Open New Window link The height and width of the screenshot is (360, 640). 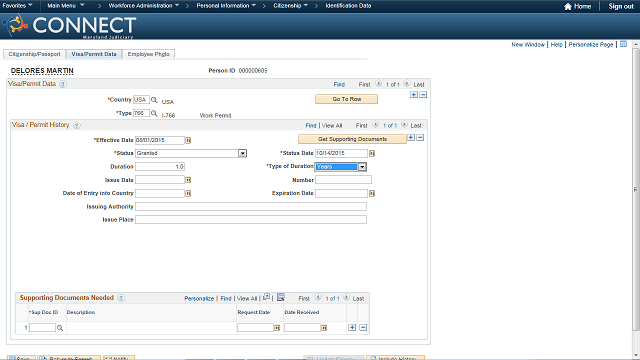tap(528, 44)
